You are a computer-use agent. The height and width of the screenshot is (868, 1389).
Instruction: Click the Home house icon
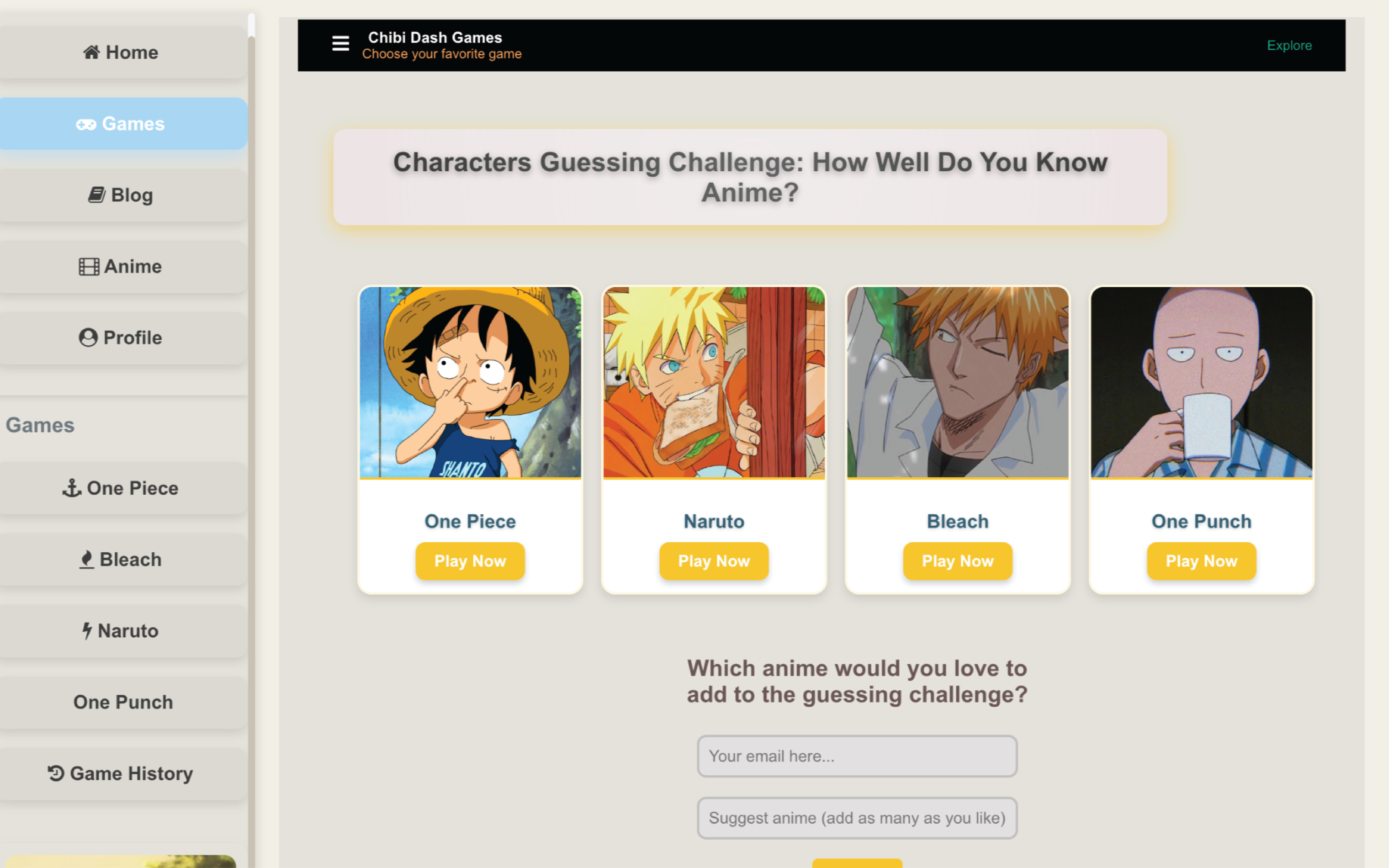pyautogui.click(x=91, y=52)
